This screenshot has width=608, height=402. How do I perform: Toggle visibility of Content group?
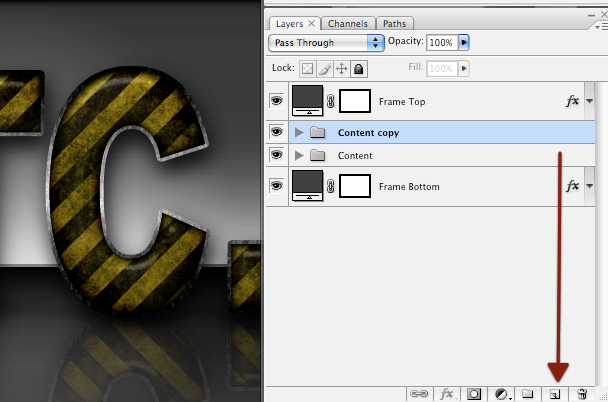click(276, 155)
